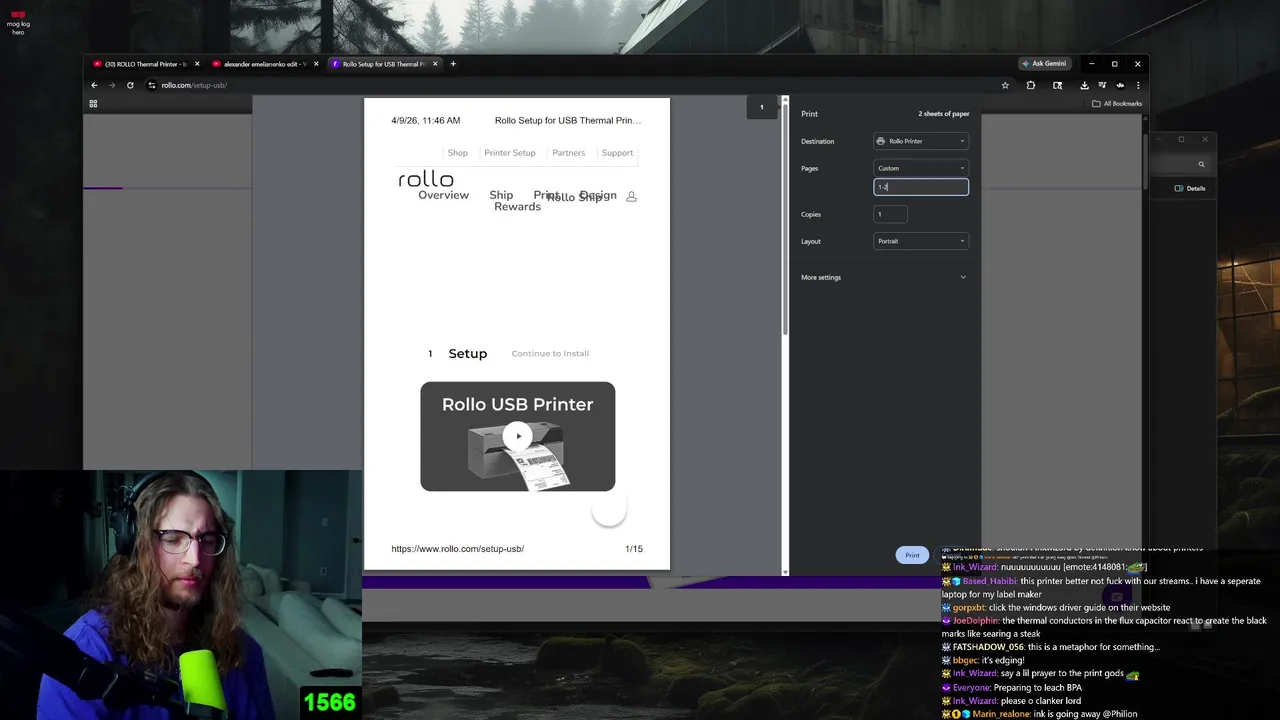Go forward in browser history
This screenshot has width=1280, height=720.
[x=112, y=85]
